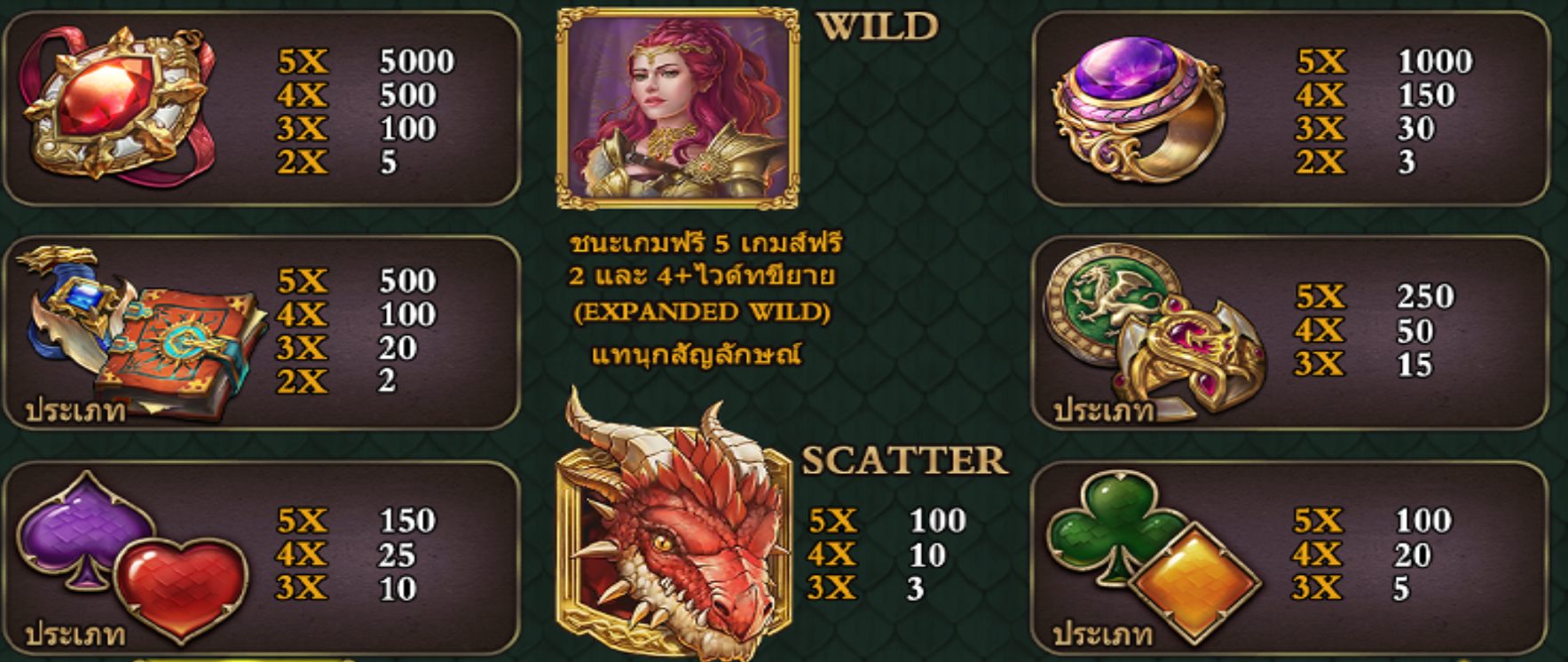Select the scatter 5X 100 payout row

pyautogui.click(x=886, y=520)
